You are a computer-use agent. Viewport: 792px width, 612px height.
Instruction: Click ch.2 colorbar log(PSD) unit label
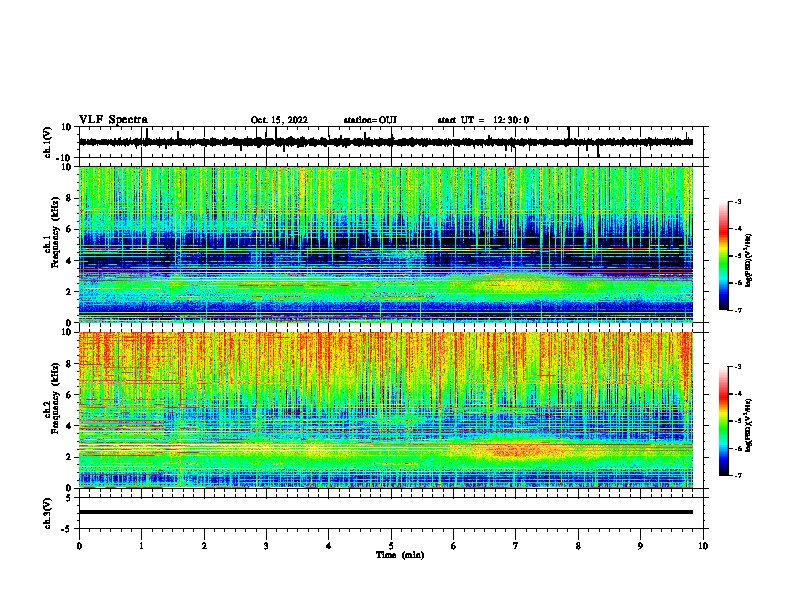tap(749, 425)
